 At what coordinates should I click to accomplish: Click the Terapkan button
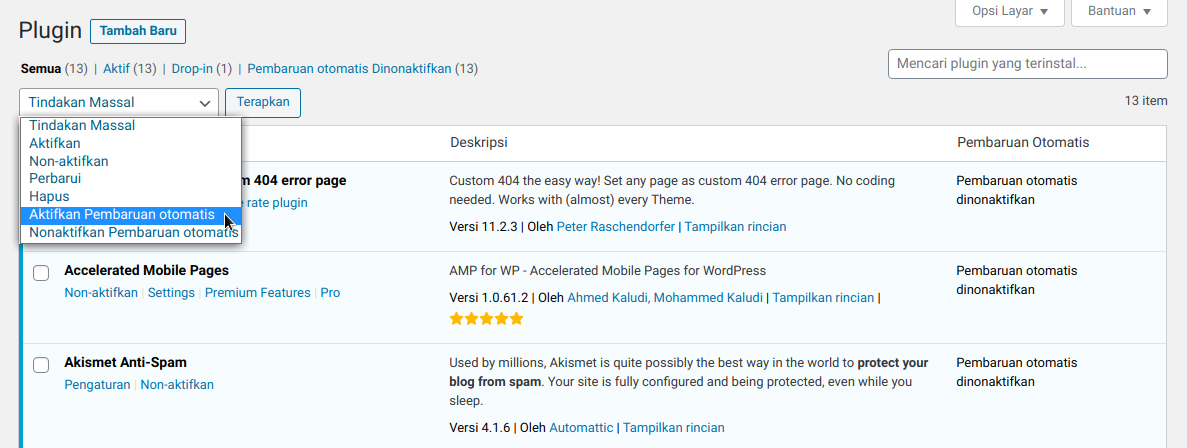click(263, 103)
